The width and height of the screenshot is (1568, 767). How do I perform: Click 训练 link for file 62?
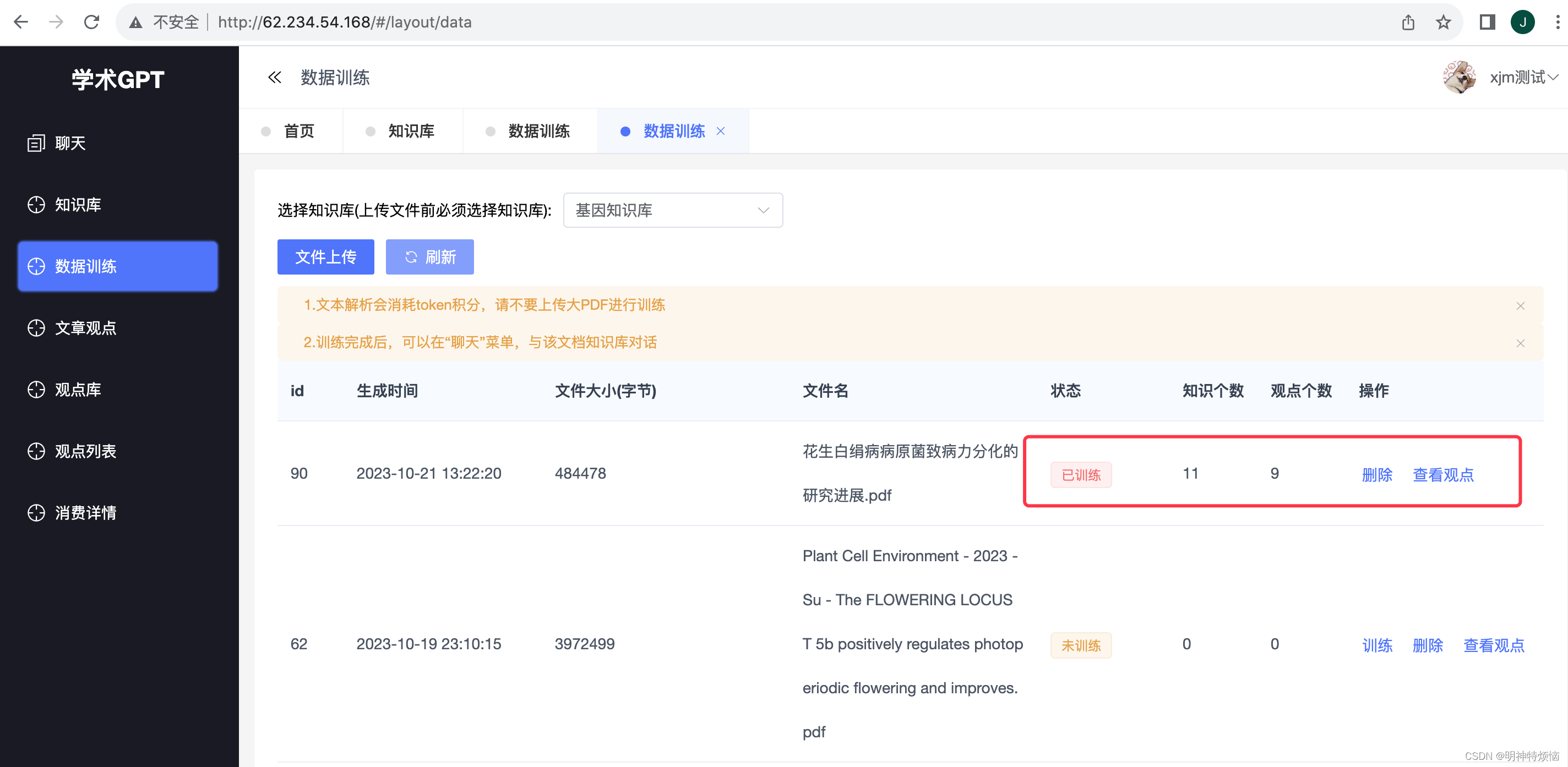pyautogui.click(x=1377, y=645)
